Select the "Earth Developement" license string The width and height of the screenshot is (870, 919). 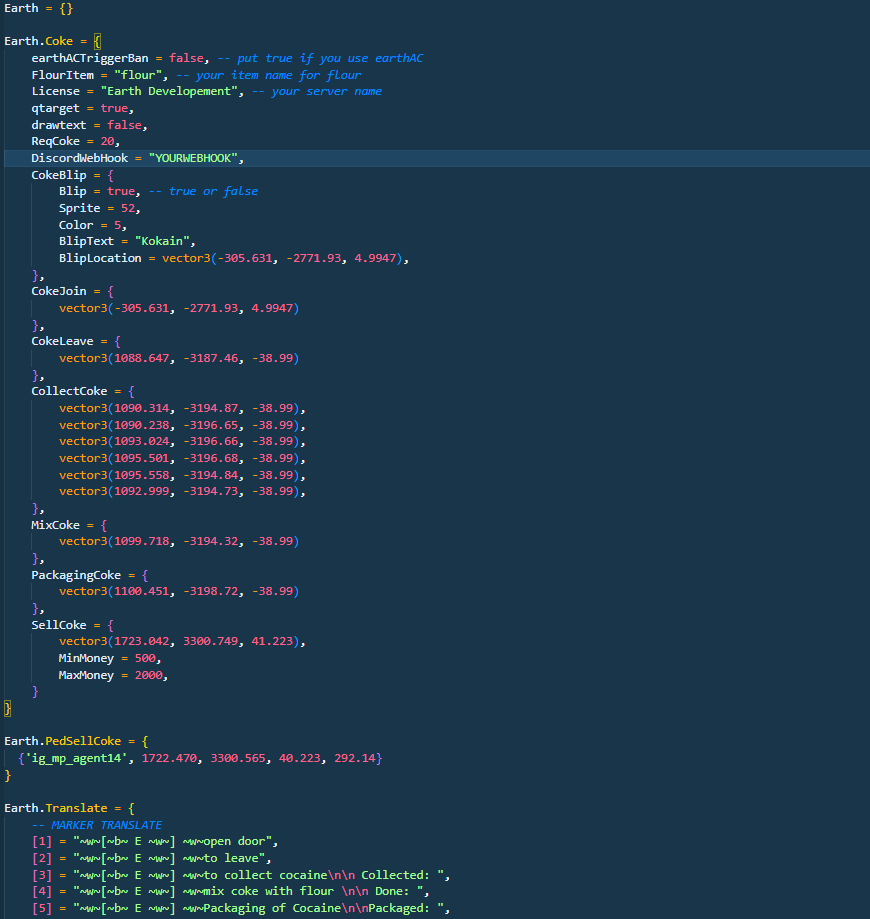[169, 91]
